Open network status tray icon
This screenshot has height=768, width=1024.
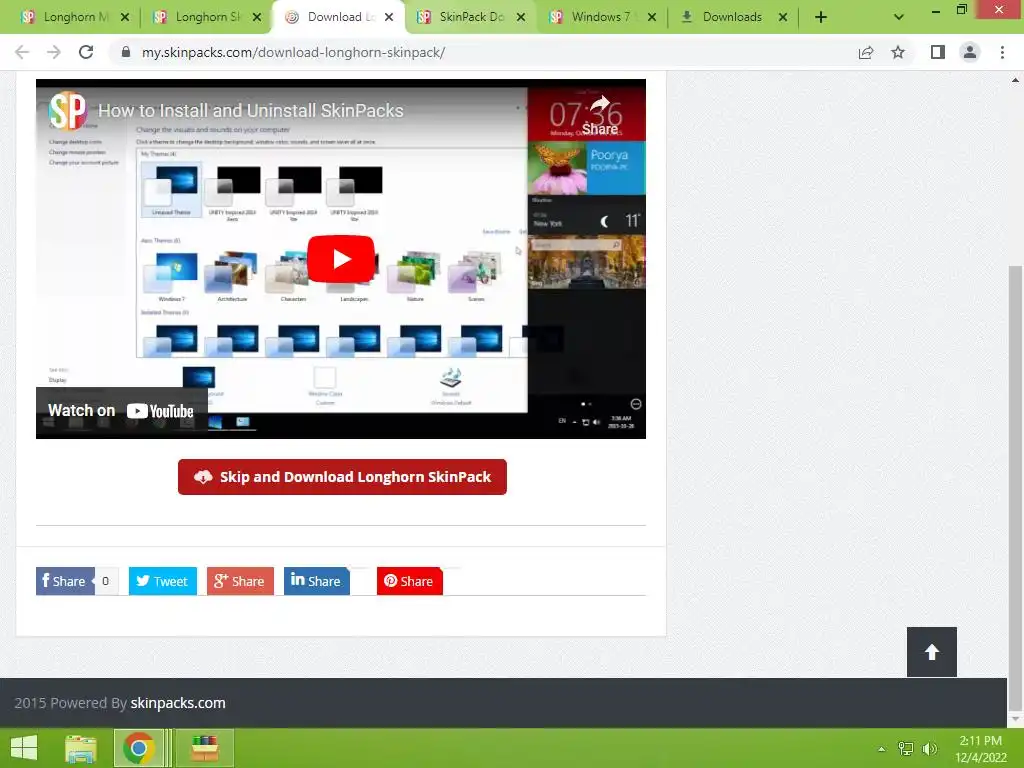click(906, 749)
